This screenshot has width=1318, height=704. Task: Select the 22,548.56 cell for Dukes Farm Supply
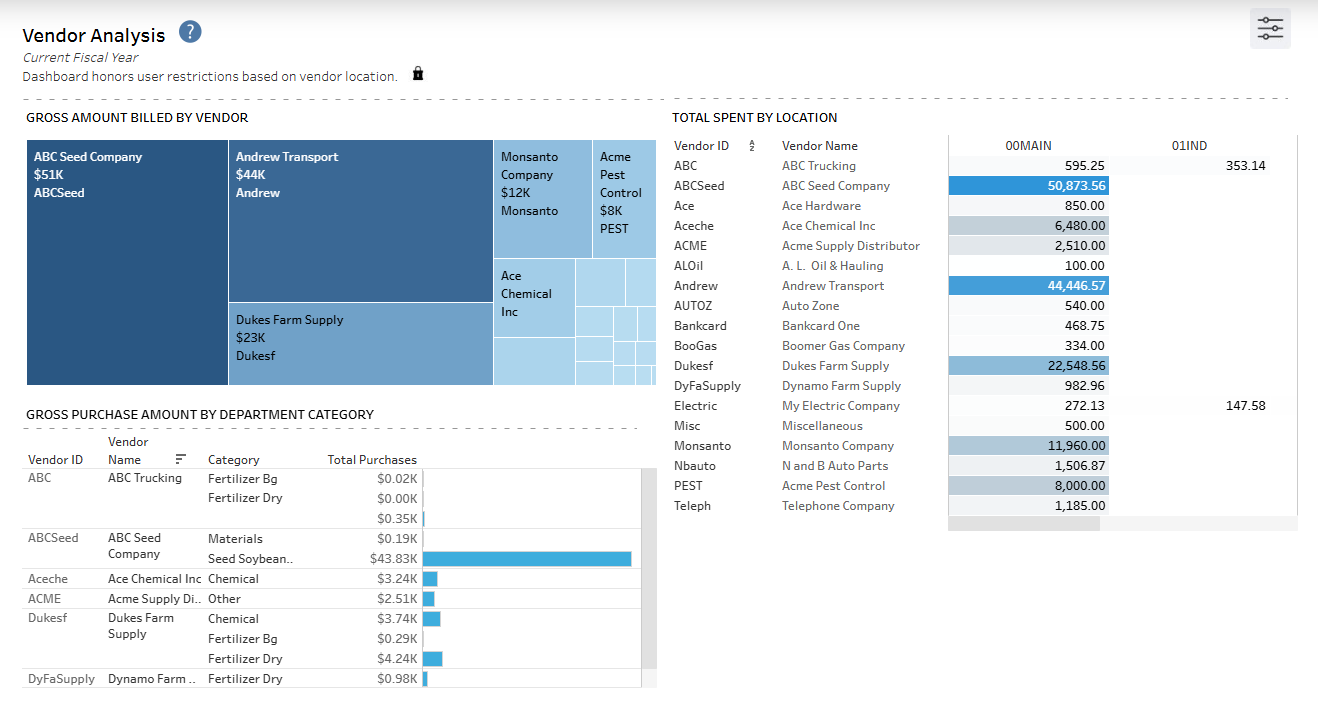(x=1028, y=366)
